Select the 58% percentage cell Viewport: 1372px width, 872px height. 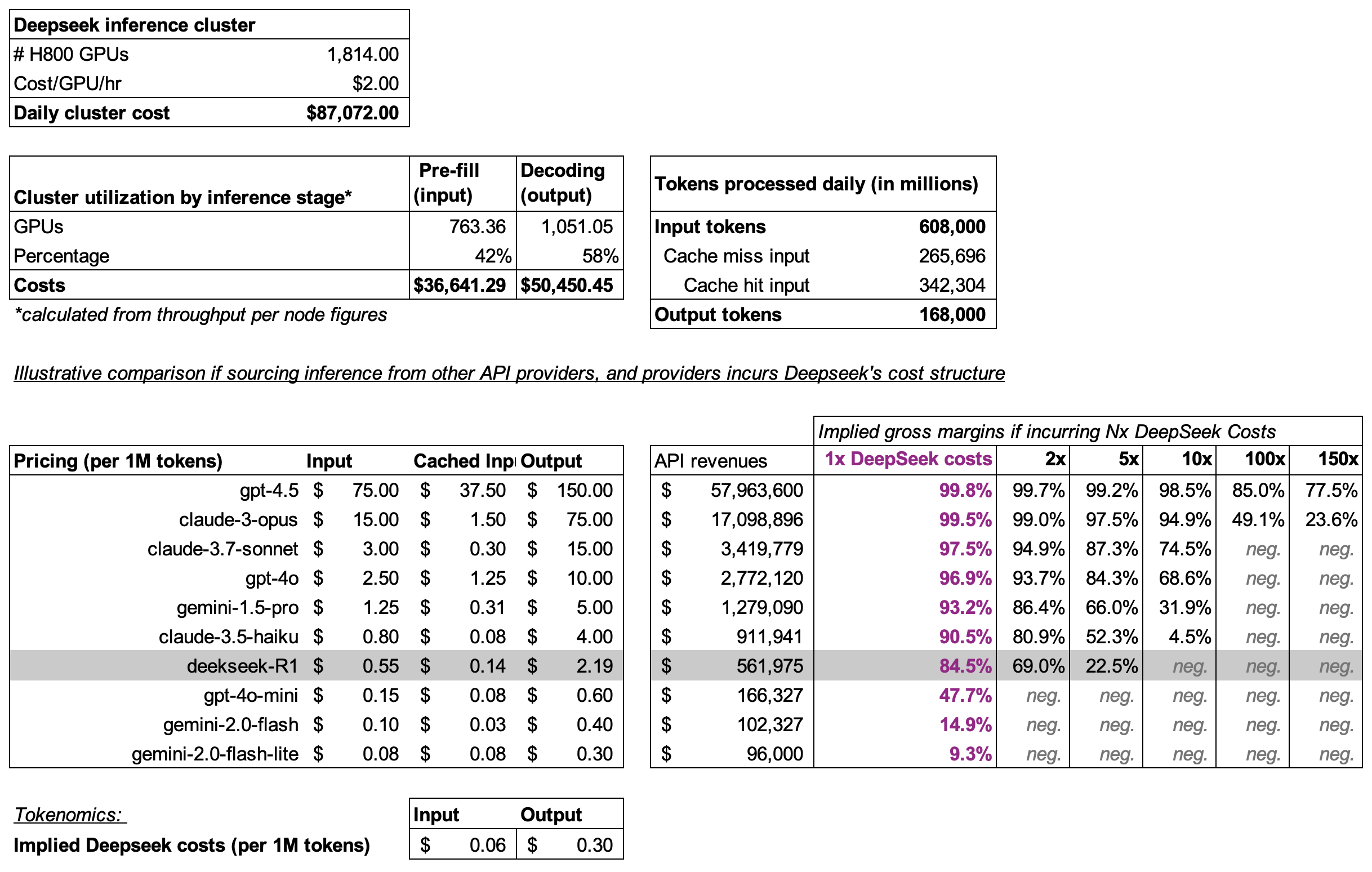[600, 256]
